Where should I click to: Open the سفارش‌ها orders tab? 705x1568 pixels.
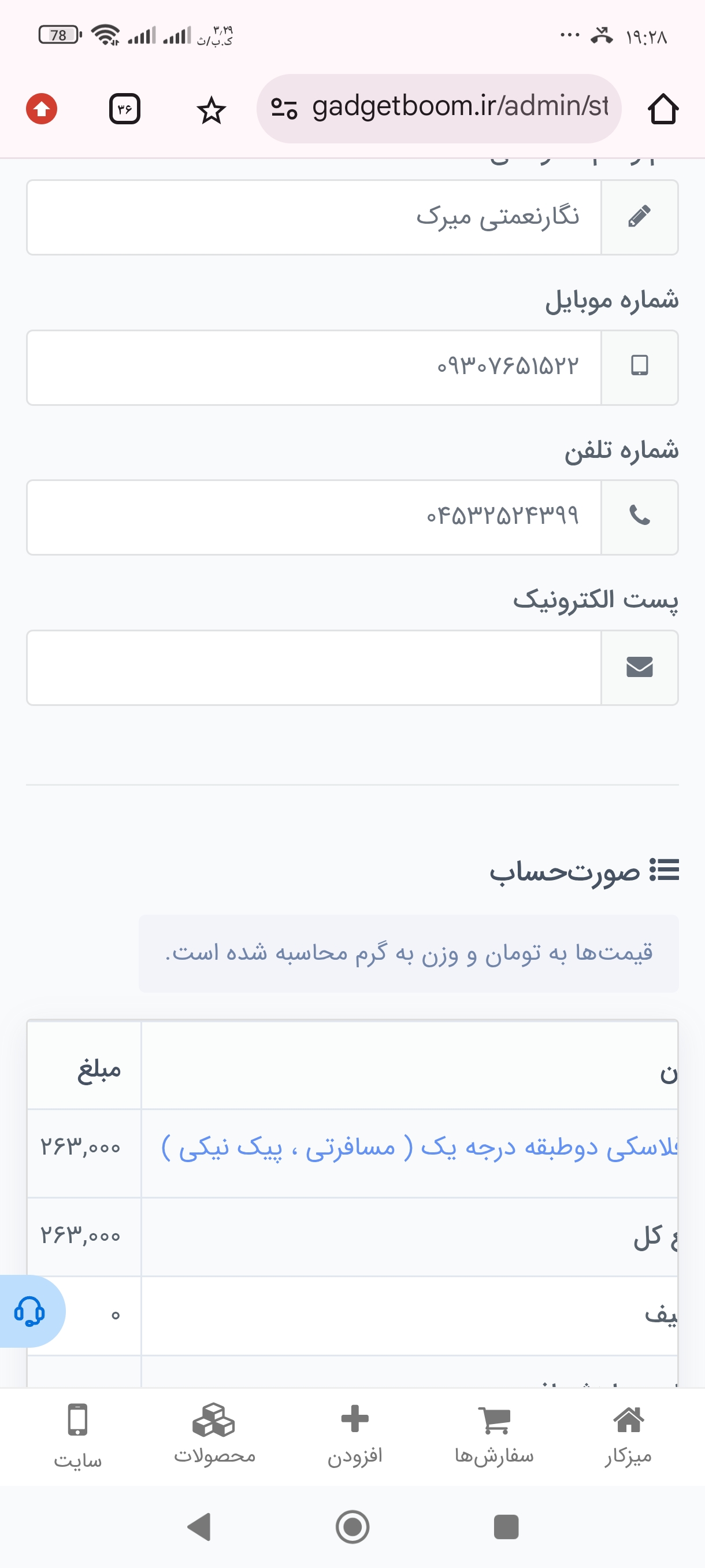point(494,1434)
